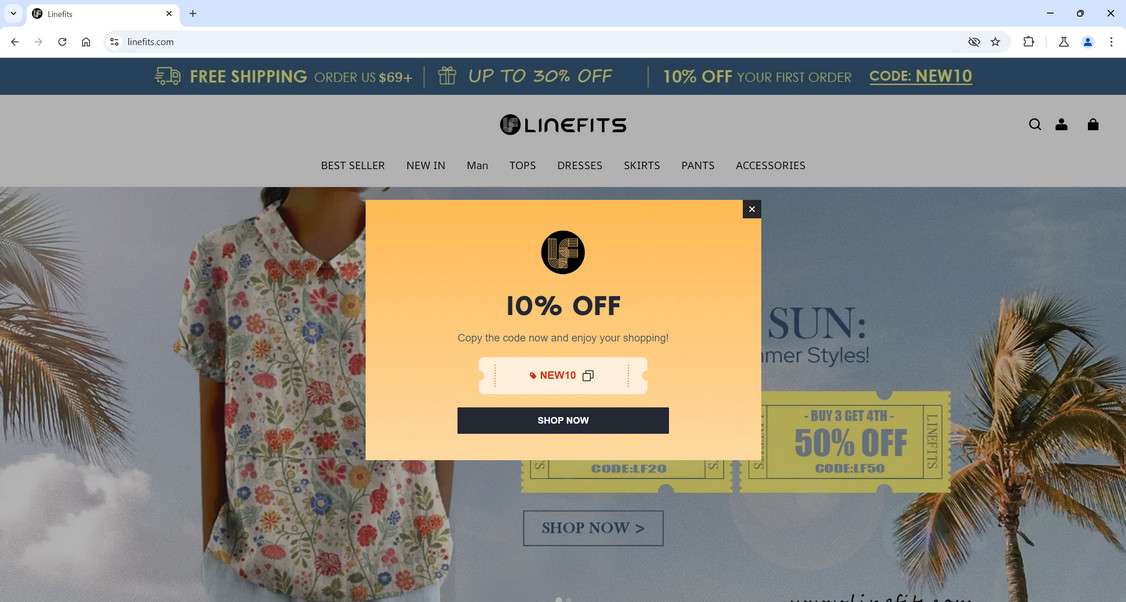Open the account profile icon

point(1061,124)
